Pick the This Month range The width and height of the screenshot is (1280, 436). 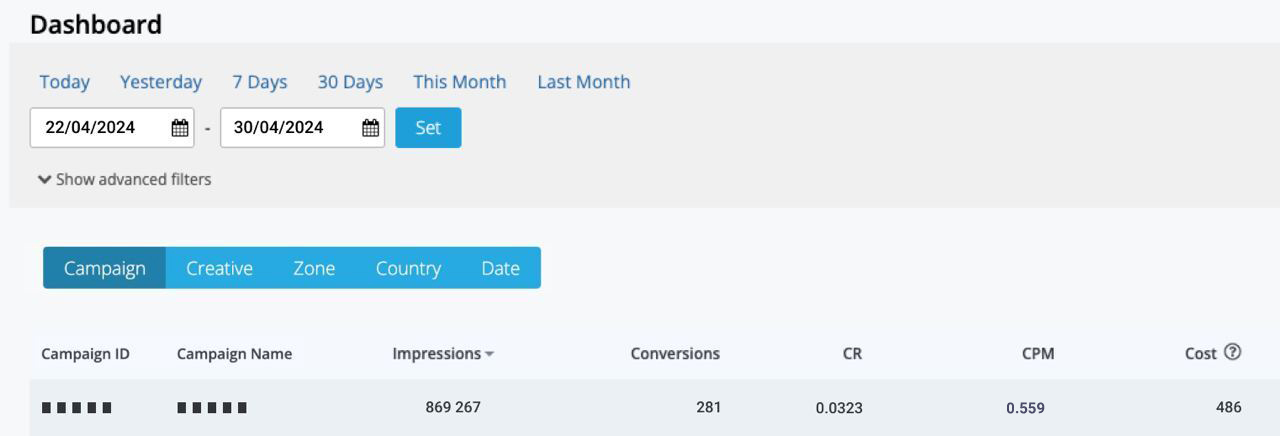tap(460, 82)
